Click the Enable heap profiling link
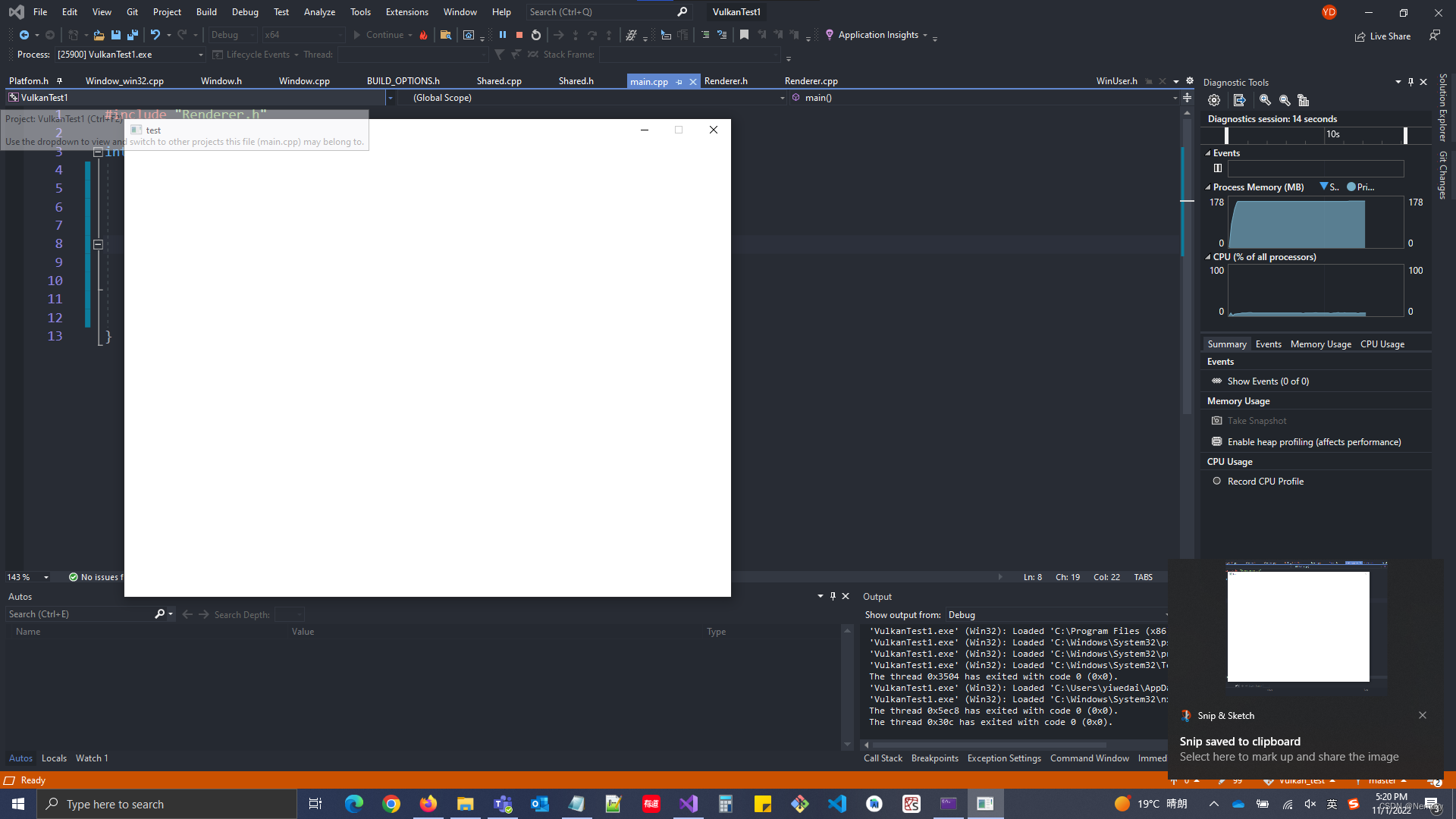The image size is (1456, 819). [x=1313, y=442]
